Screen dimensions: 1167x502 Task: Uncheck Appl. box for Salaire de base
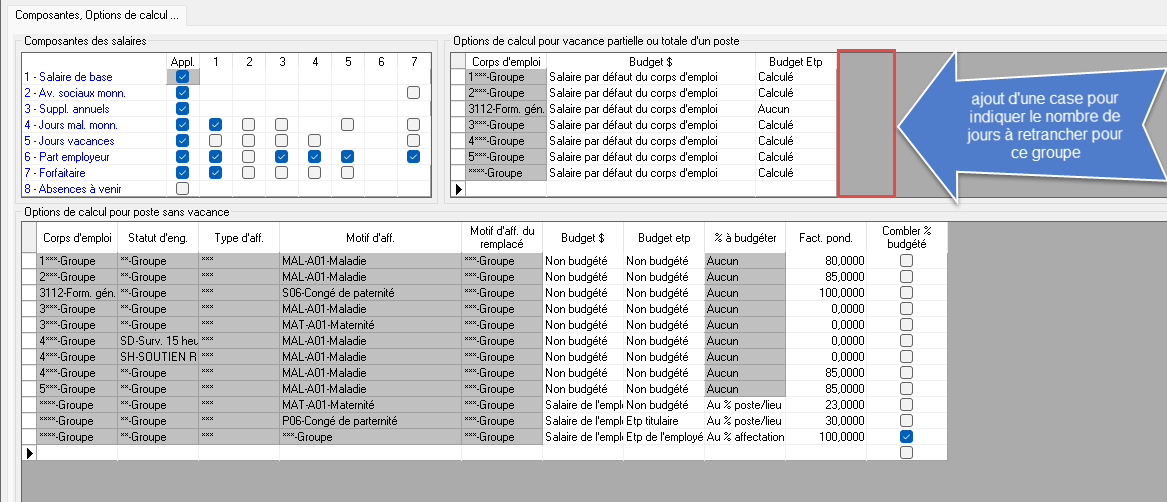182,77
